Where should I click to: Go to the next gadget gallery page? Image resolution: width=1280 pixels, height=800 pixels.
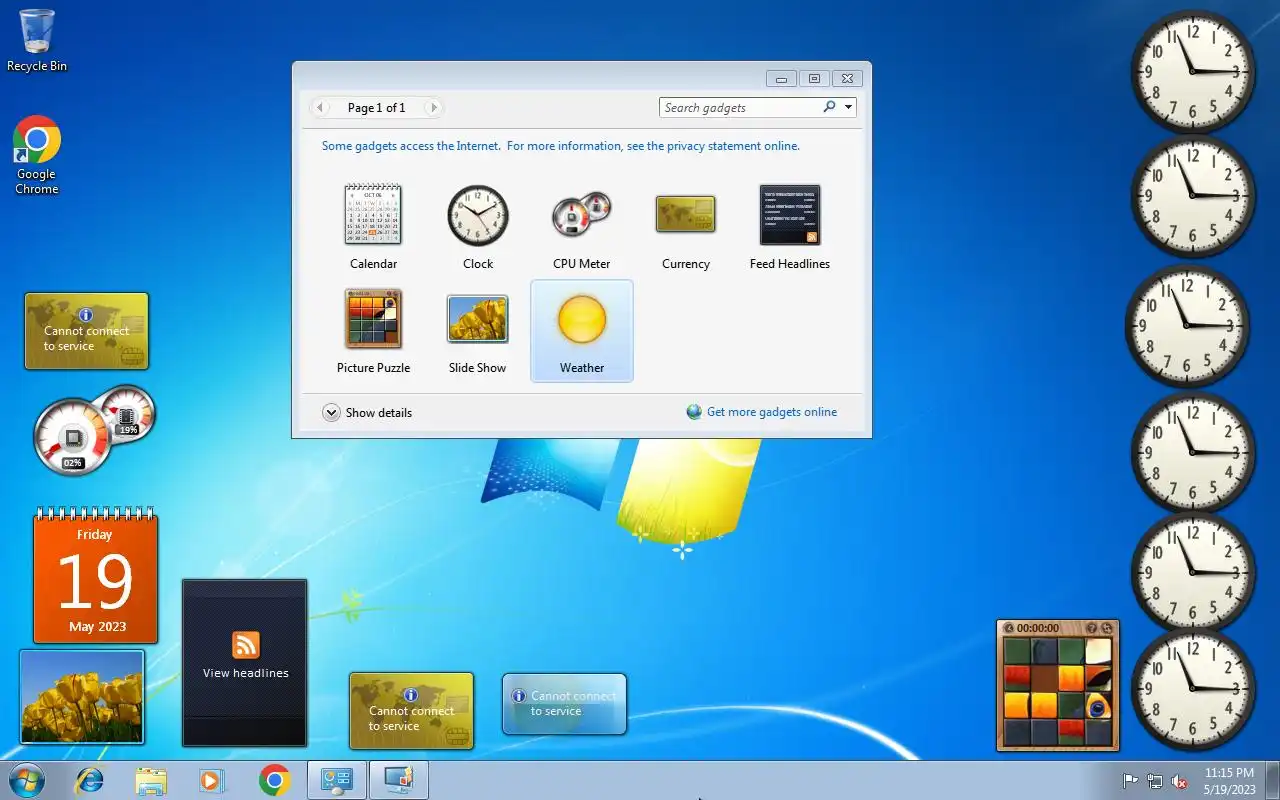click(x=432, y=107)
